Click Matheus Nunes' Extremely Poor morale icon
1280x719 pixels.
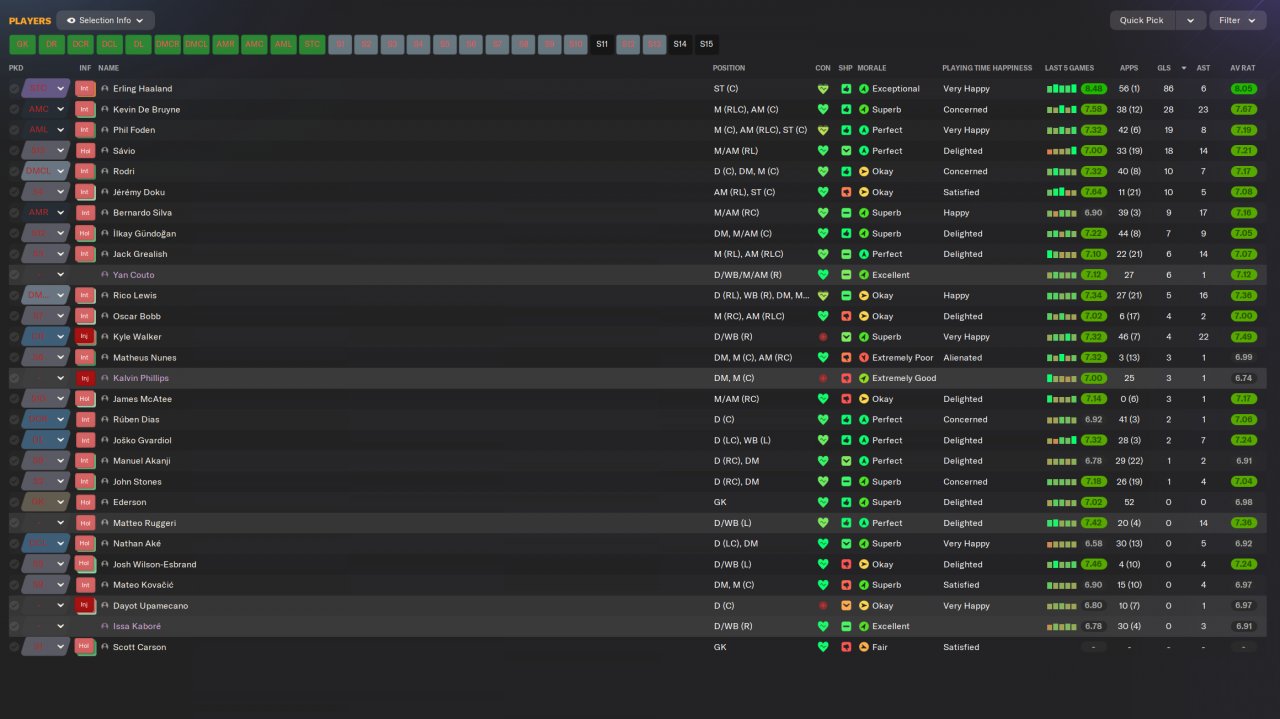pyautogui.click(x=864, y=357)
